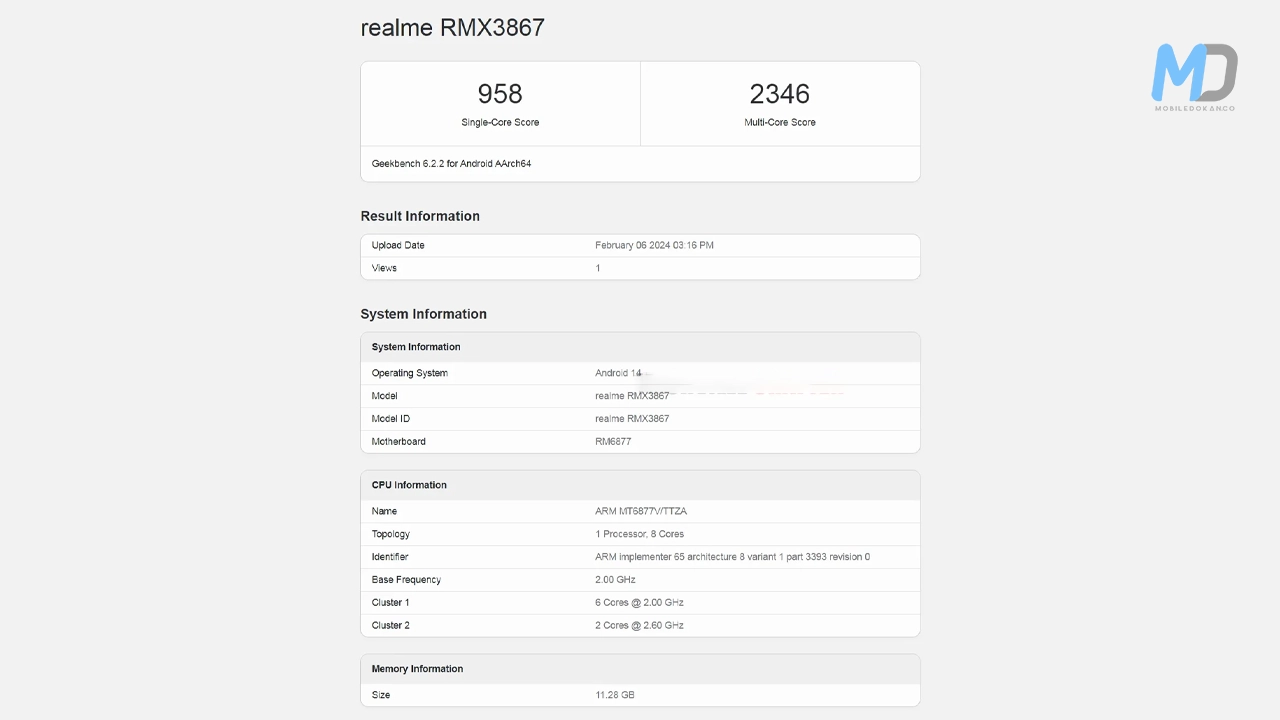Select Cluster 1 value 6 Cores @ 2.00 GHz

[639, 603]
